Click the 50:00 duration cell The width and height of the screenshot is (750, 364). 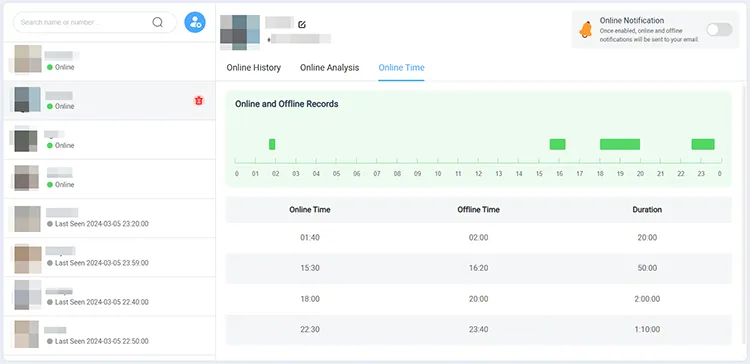pos(647,268)
